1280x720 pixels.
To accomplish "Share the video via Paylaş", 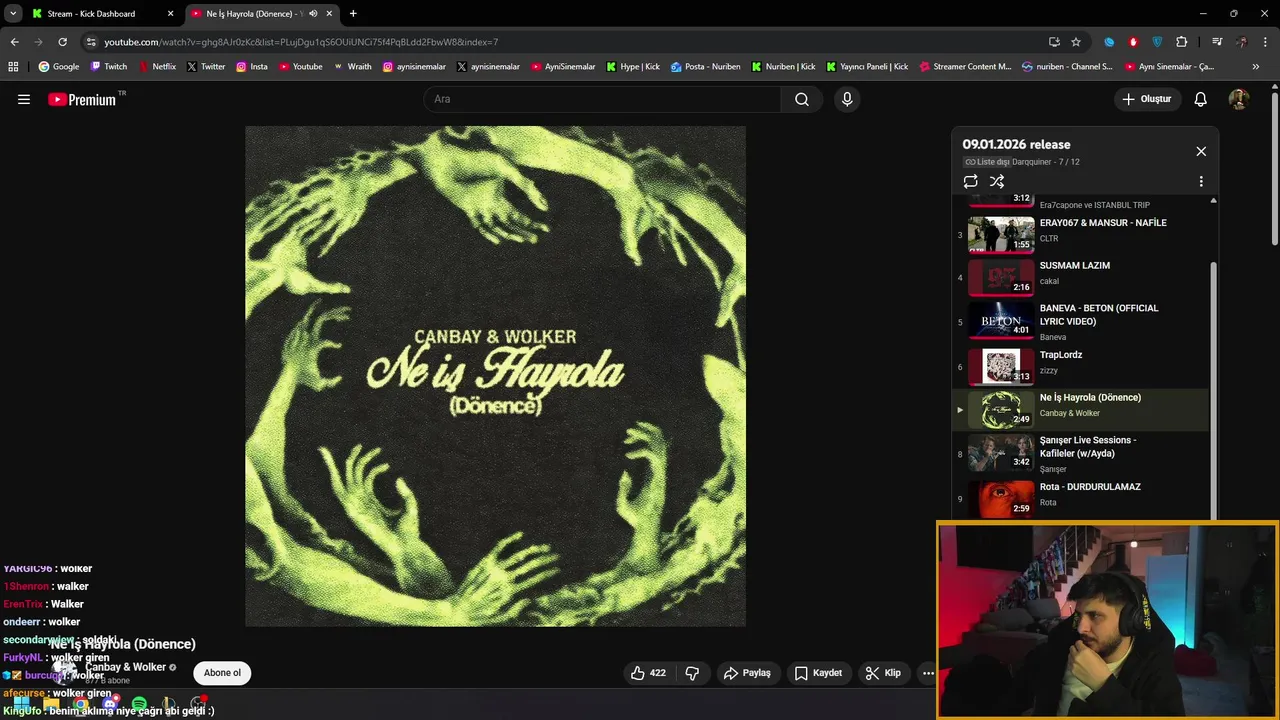I will point(747,673).
